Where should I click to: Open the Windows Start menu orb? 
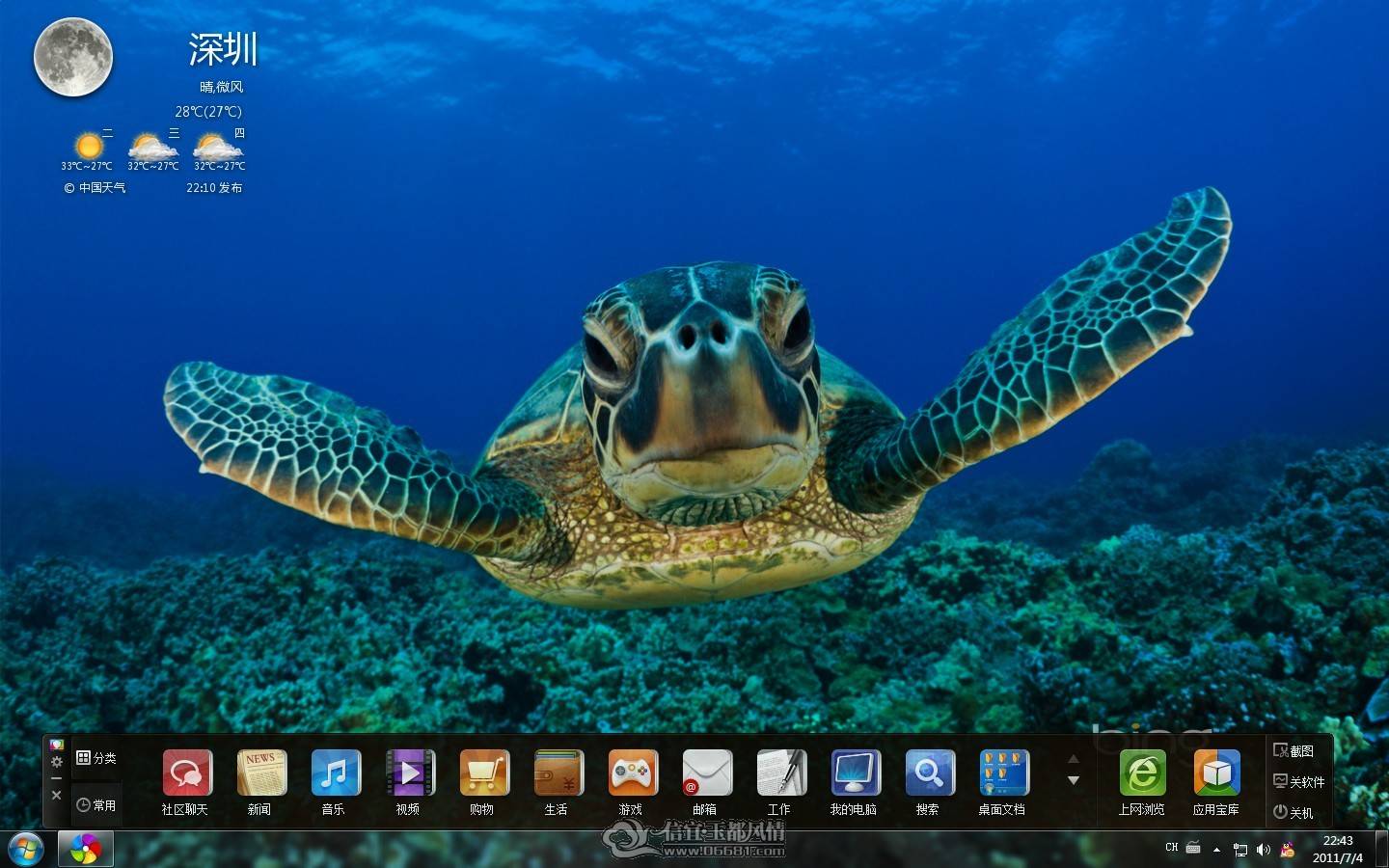pyautogui.click(x=26, y=850)
